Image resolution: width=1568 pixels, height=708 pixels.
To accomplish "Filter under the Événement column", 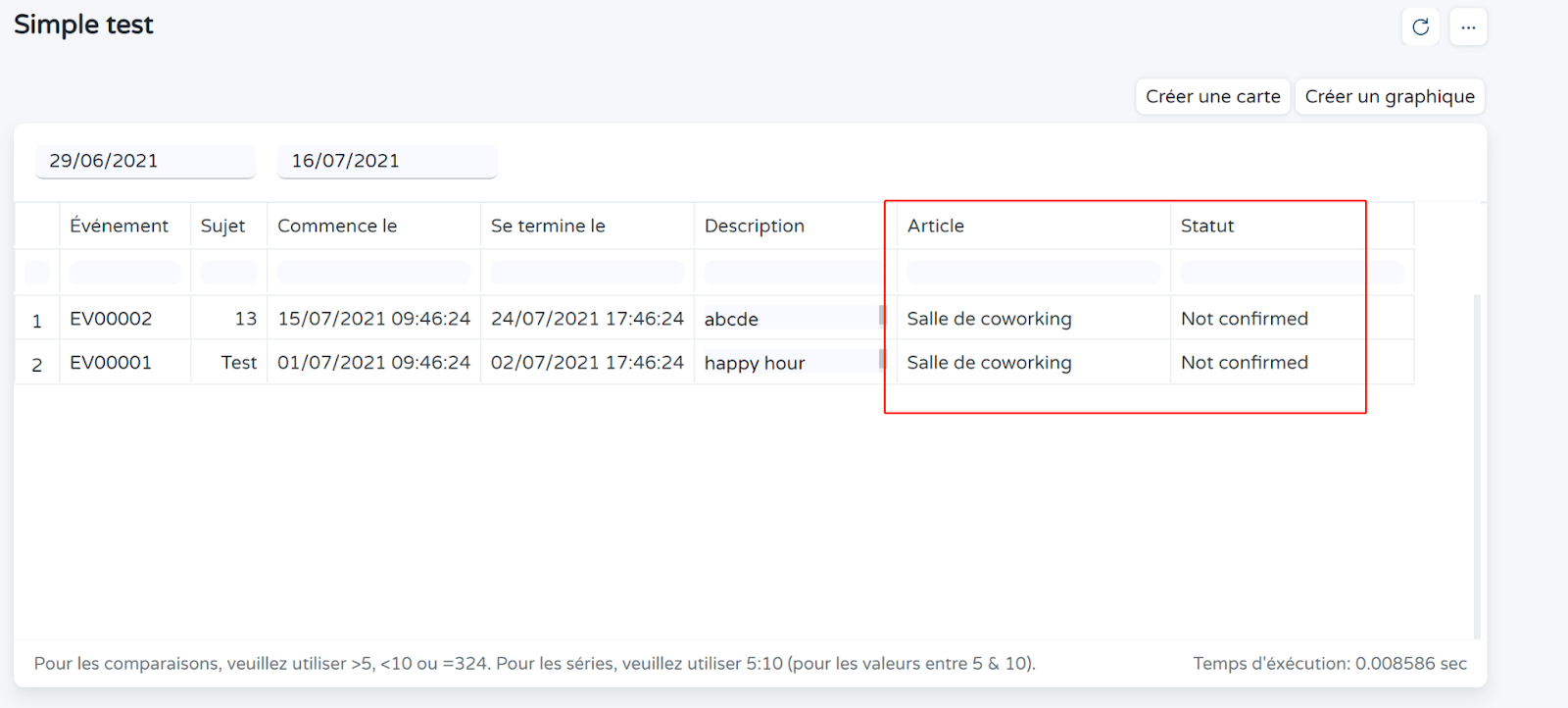I will pyautogui.click(x=124, y=273).
